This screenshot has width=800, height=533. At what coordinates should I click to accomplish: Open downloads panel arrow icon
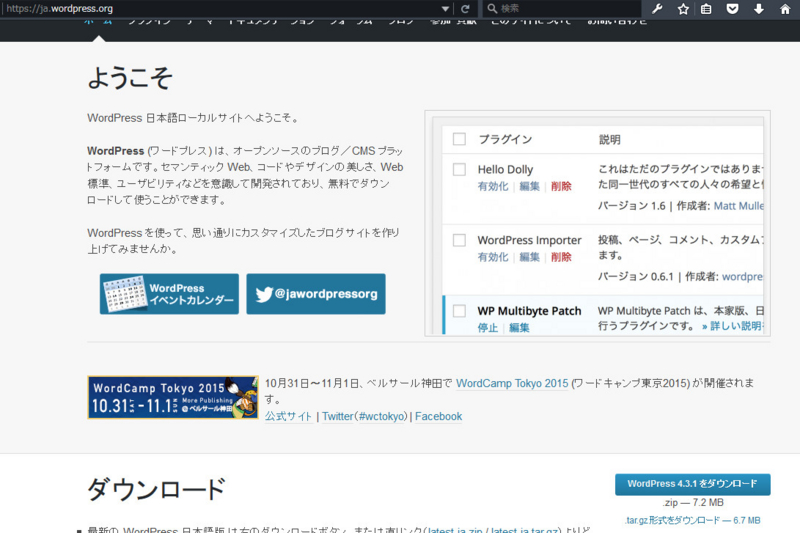click(x=759, y=9)
